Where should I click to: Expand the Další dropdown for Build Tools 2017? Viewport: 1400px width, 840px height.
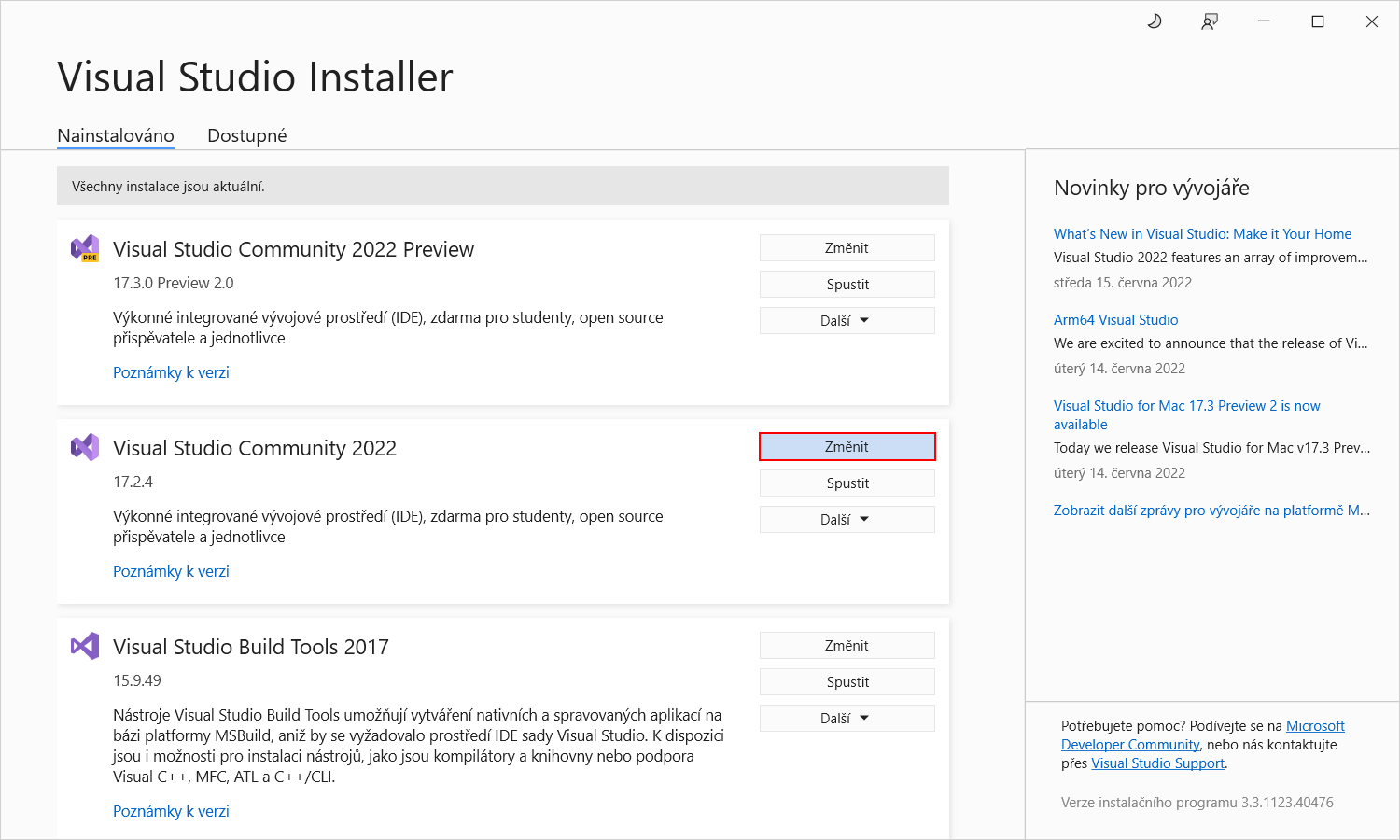(847, 717)
